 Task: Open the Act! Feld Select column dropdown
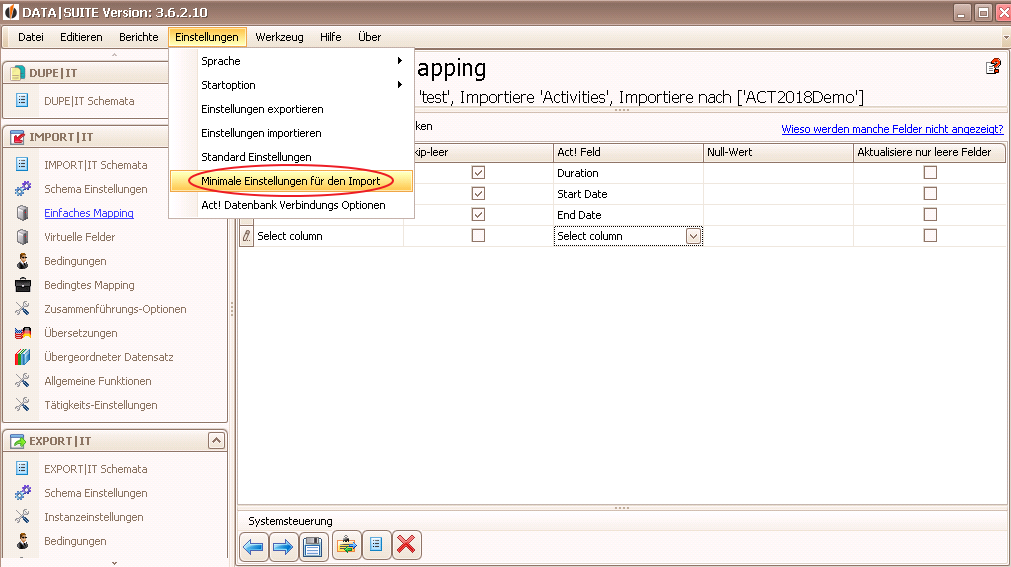(693, 236)
